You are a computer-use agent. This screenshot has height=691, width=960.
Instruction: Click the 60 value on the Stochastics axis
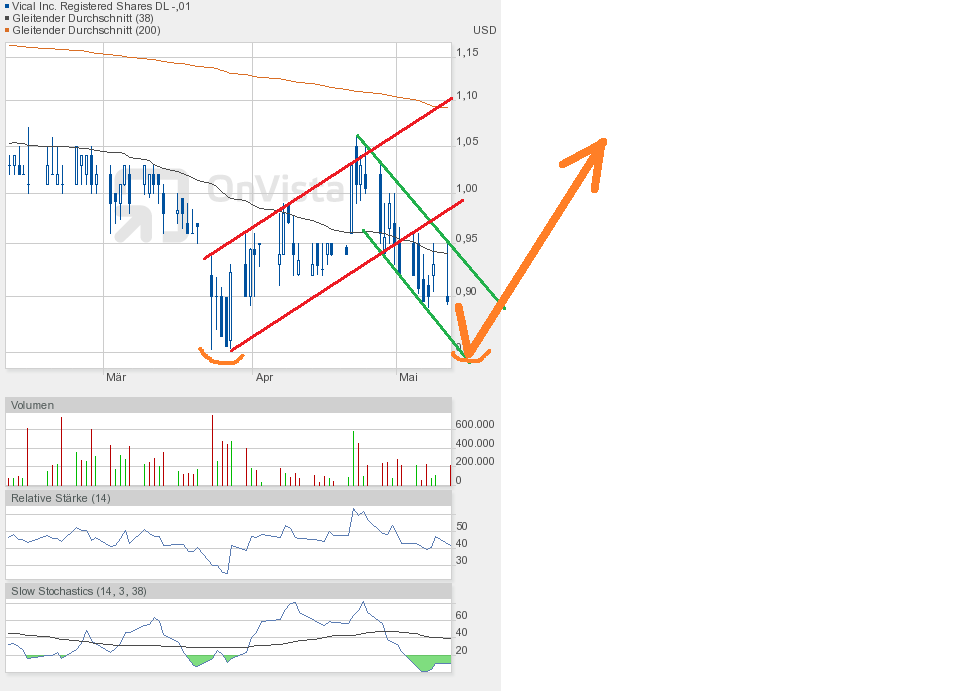point(462,615)
